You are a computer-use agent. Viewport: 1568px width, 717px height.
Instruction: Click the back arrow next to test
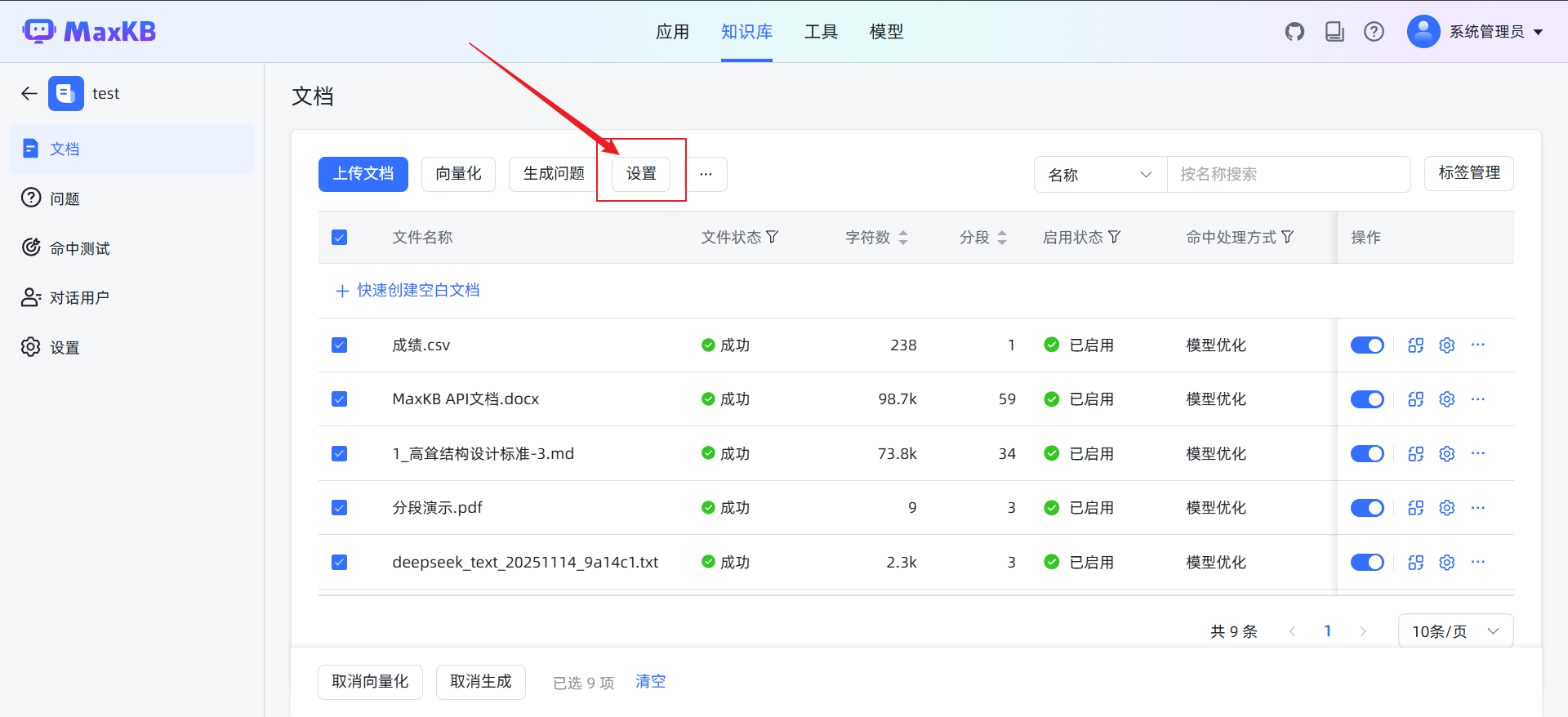coord(29,93)
